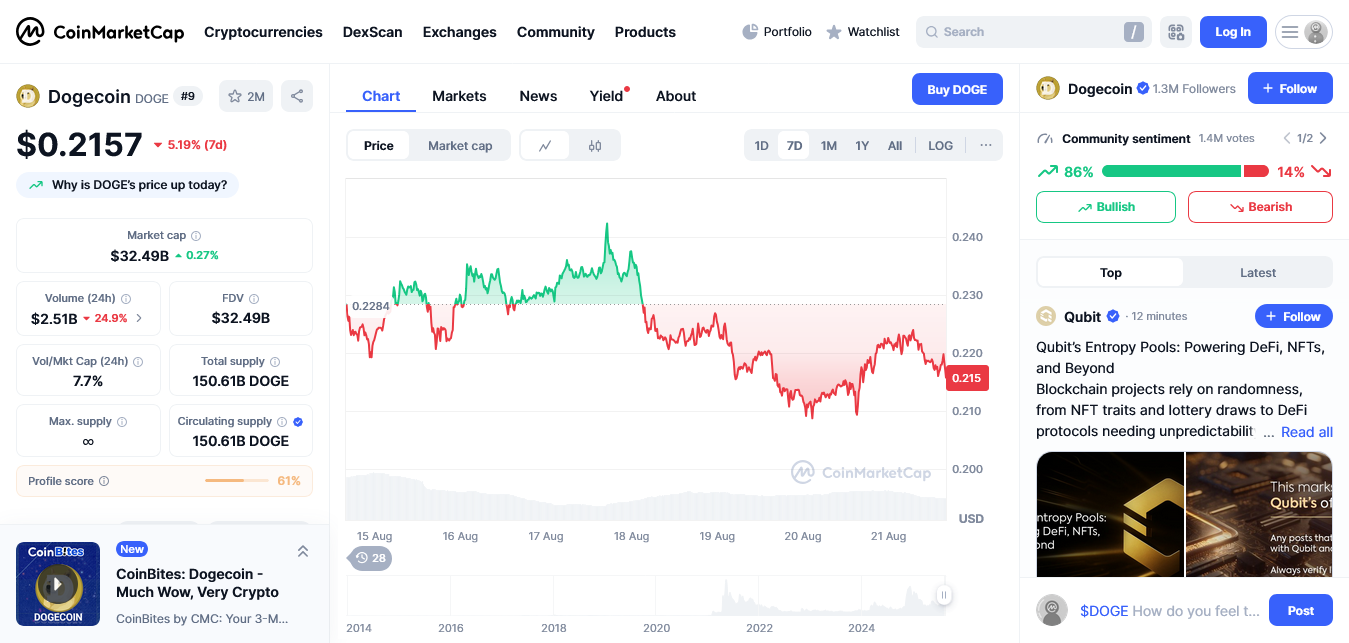Click the community sentiment gauge icon
The width and height of the screenshot is (1349, 643).
pyautogui.click(x=1046, y=139)
